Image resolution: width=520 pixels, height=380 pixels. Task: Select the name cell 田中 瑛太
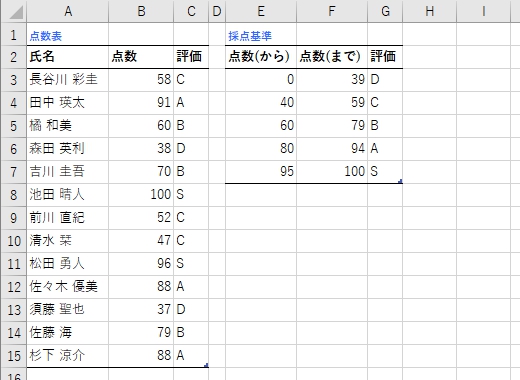click(x=68, y=103)
